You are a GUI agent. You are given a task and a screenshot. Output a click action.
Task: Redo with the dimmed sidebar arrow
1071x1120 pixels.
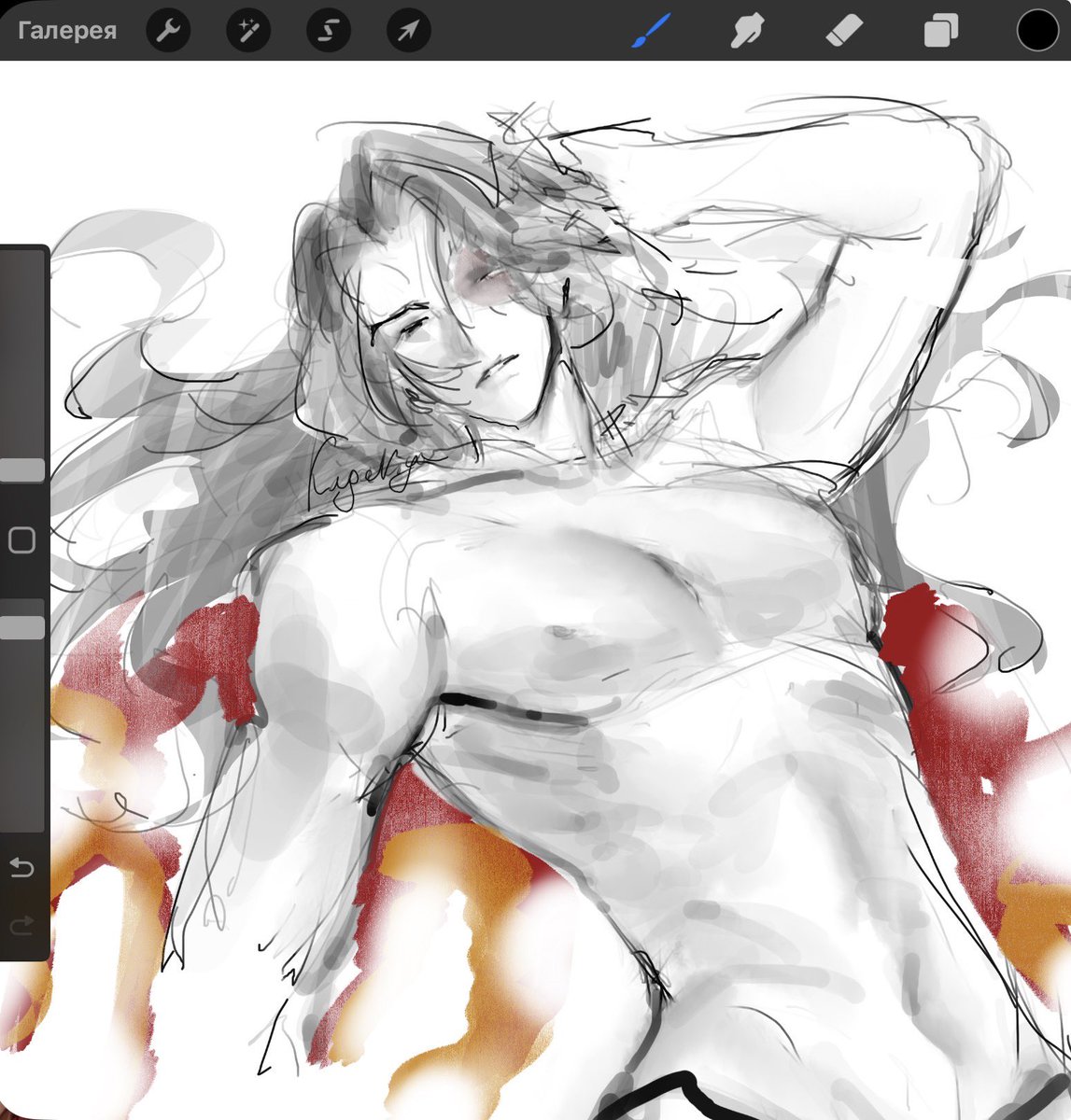[x=21, y=925]
